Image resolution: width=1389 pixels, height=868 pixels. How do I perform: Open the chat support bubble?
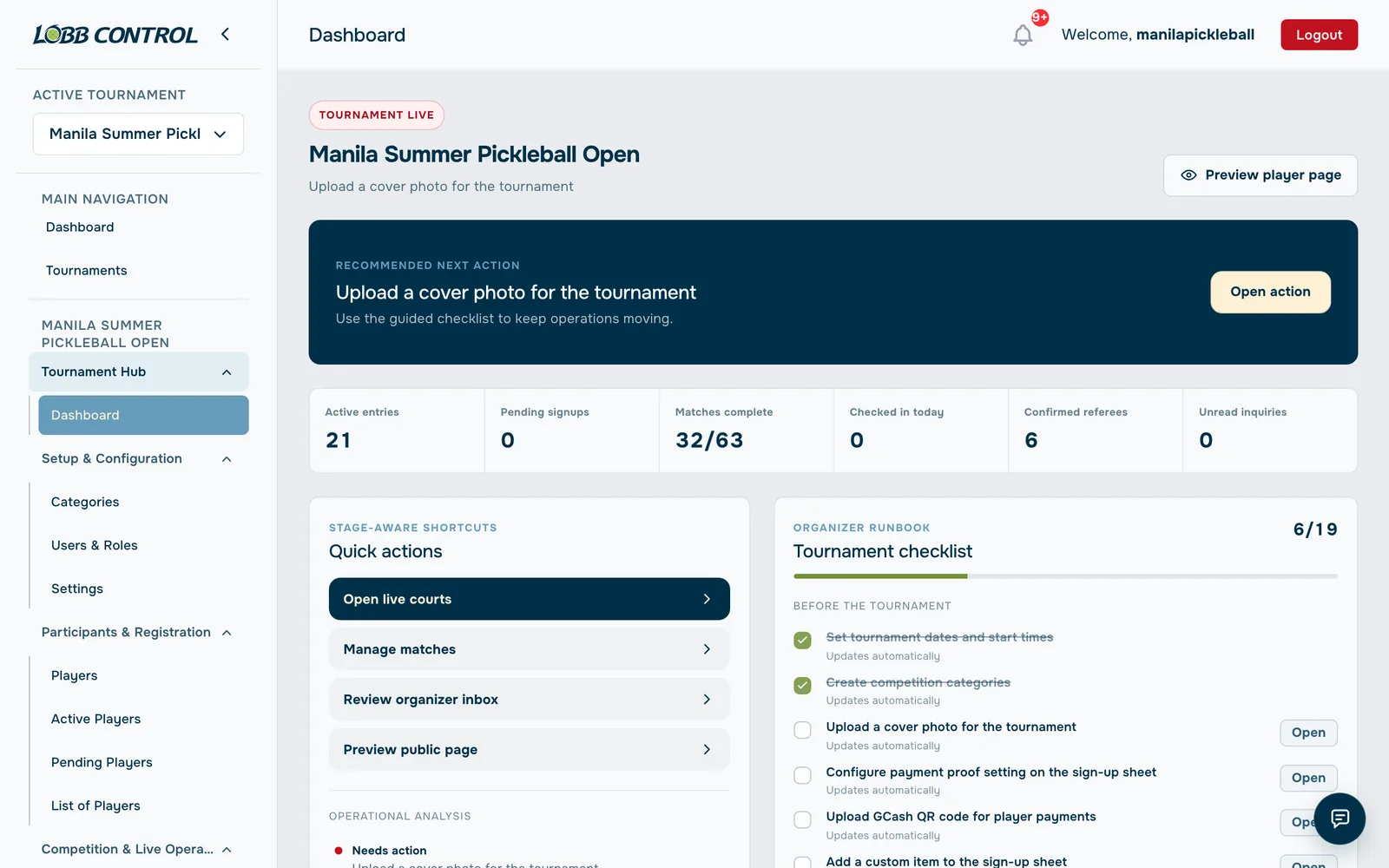click(x=1340, y=819)
